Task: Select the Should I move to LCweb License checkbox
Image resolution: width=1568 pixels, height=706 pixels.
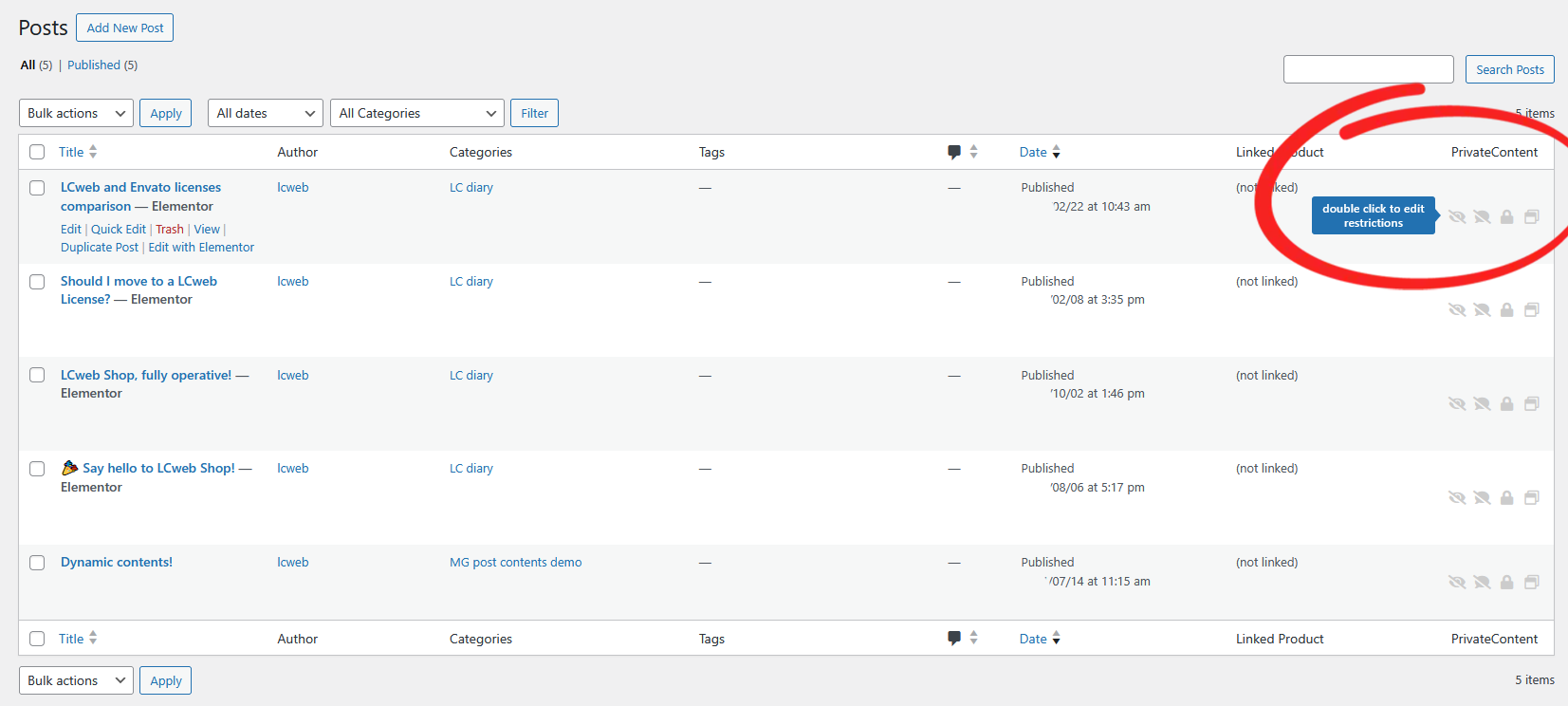Action: [37, 282]
